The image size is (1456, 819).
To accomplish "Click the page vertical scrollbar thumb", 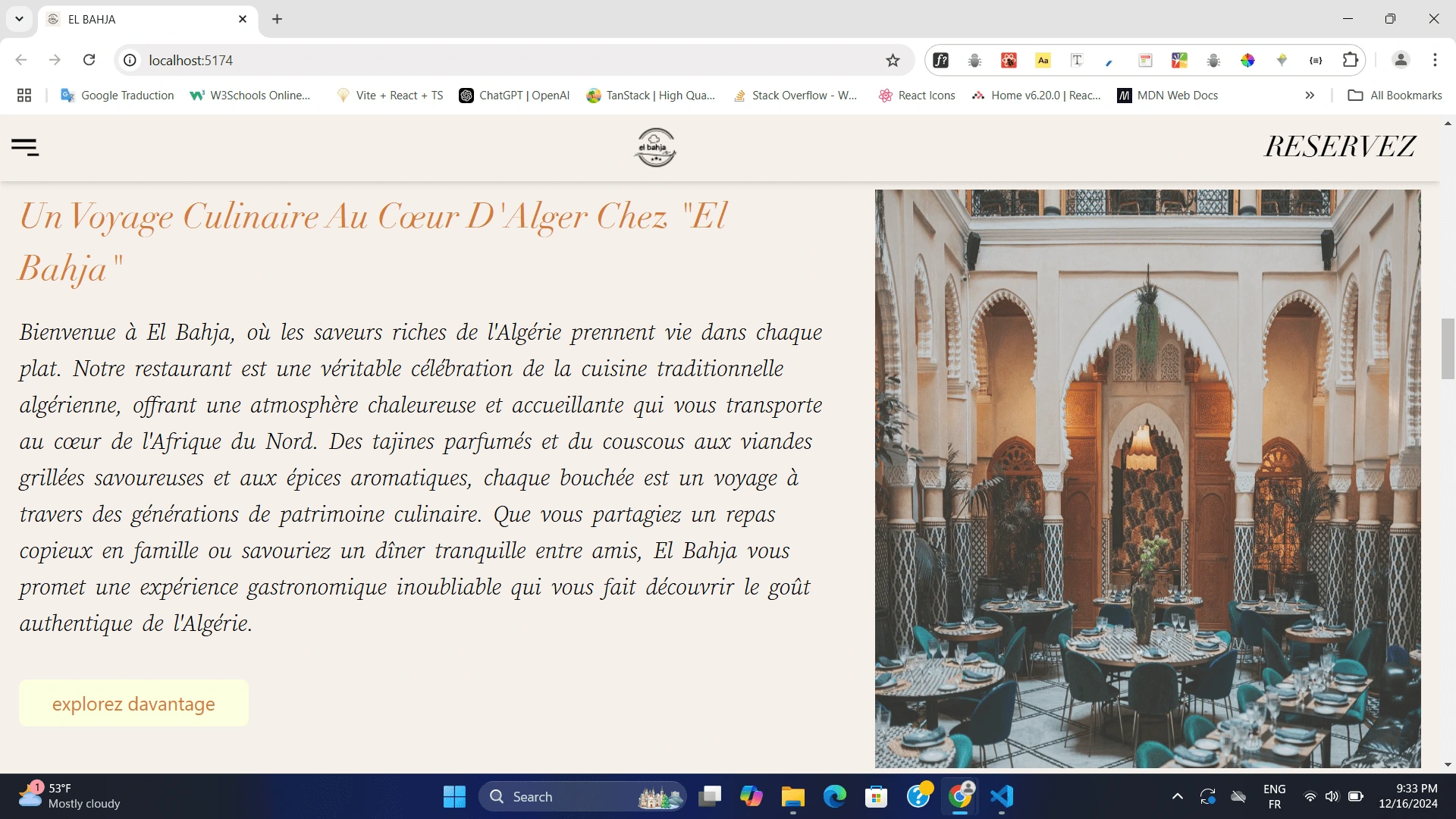I will pyautogui.click(x=1448, y=349).
